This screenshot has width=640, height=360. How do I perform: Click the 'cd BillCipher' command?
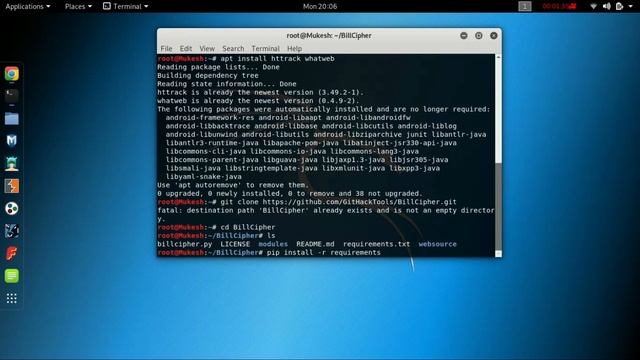tap(248, 227)
